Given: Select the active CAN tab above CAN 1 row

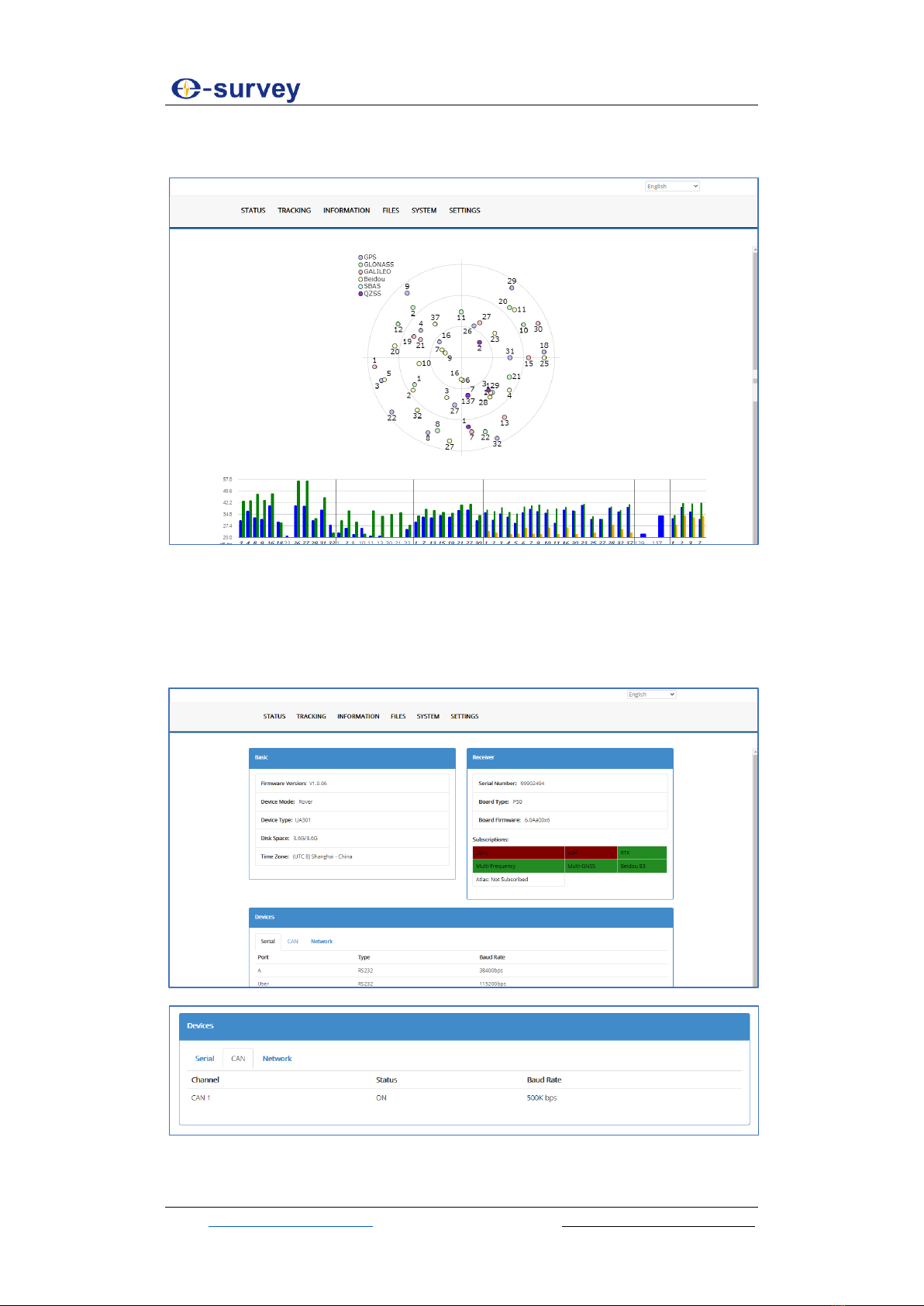Looking at the screenshot, I should (x=238, y=1059).
